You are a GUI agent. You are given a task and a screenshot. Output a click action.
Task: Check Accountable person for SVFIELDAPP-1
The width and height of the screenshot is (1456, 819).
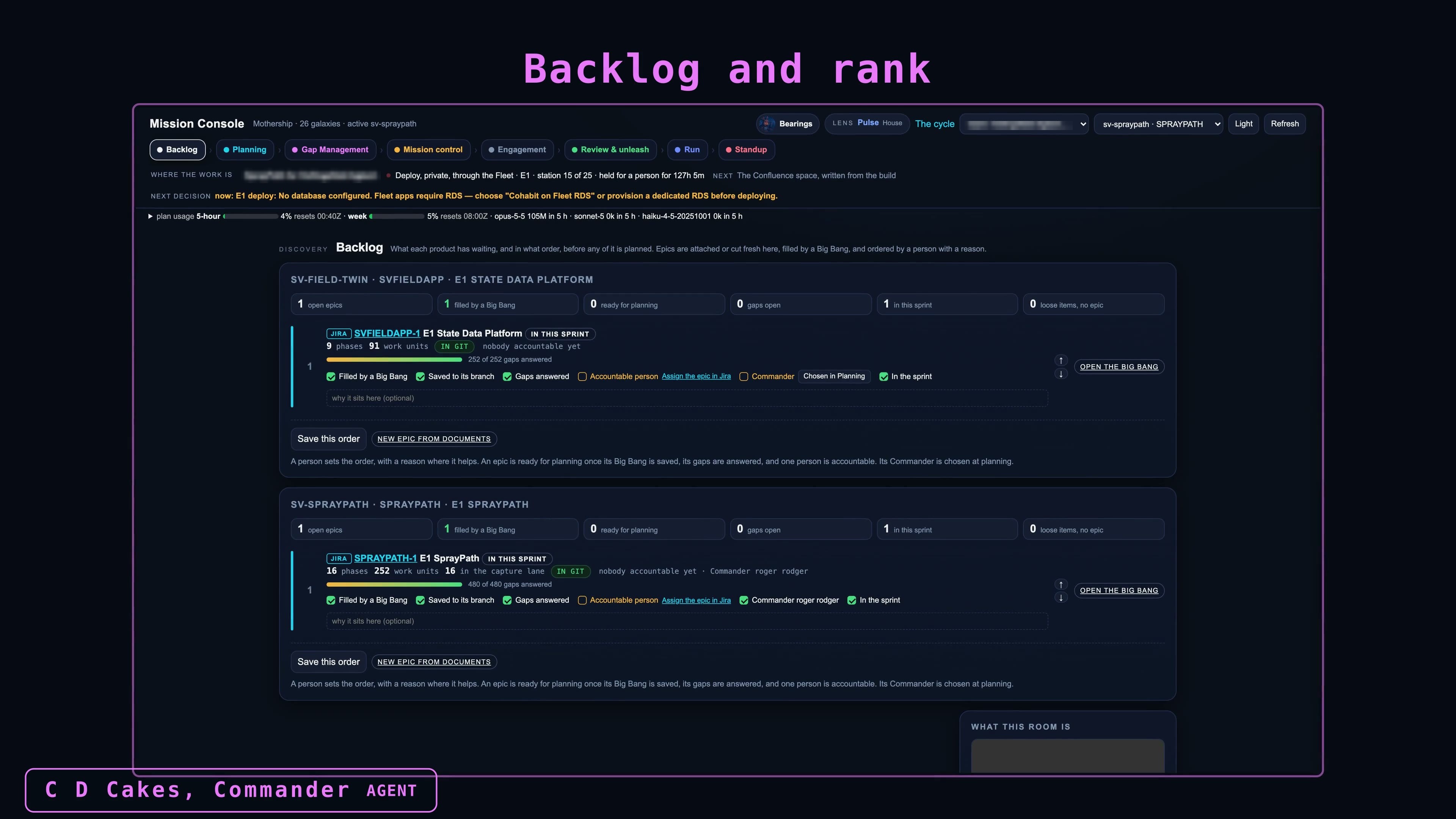582,377
